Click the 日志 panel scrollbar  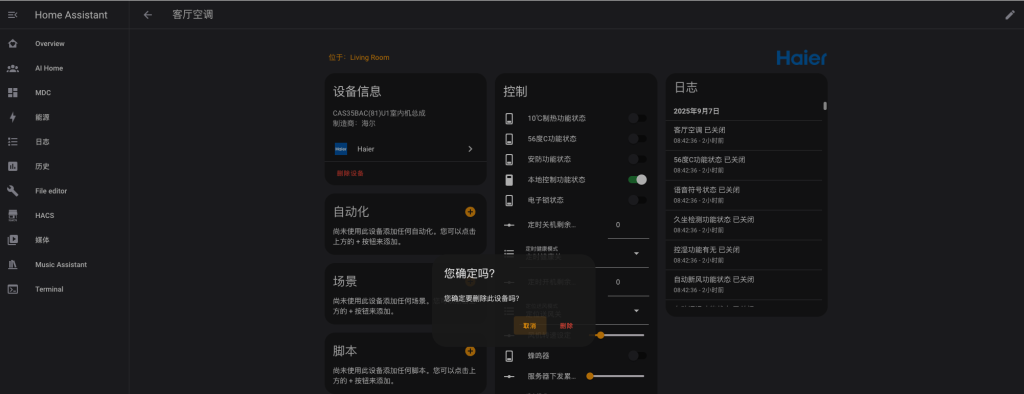tap(825, 106)
